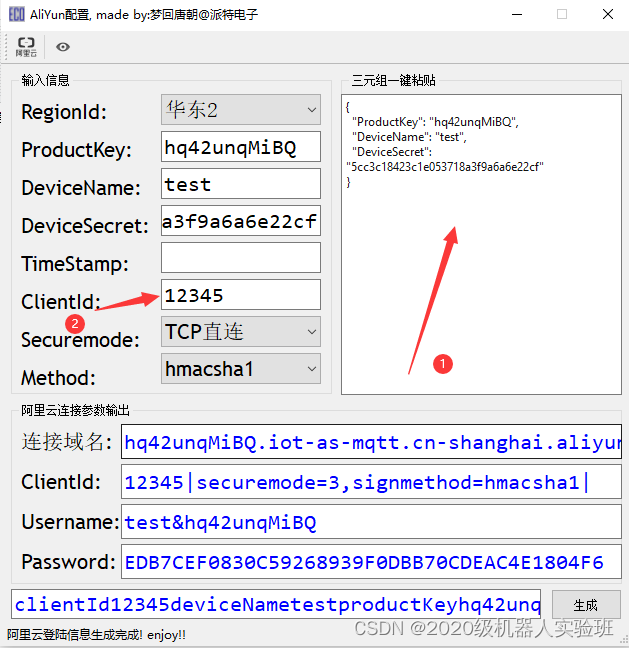
Task: Click the ClientId output field with securemode=3
Action: [371, 481]
